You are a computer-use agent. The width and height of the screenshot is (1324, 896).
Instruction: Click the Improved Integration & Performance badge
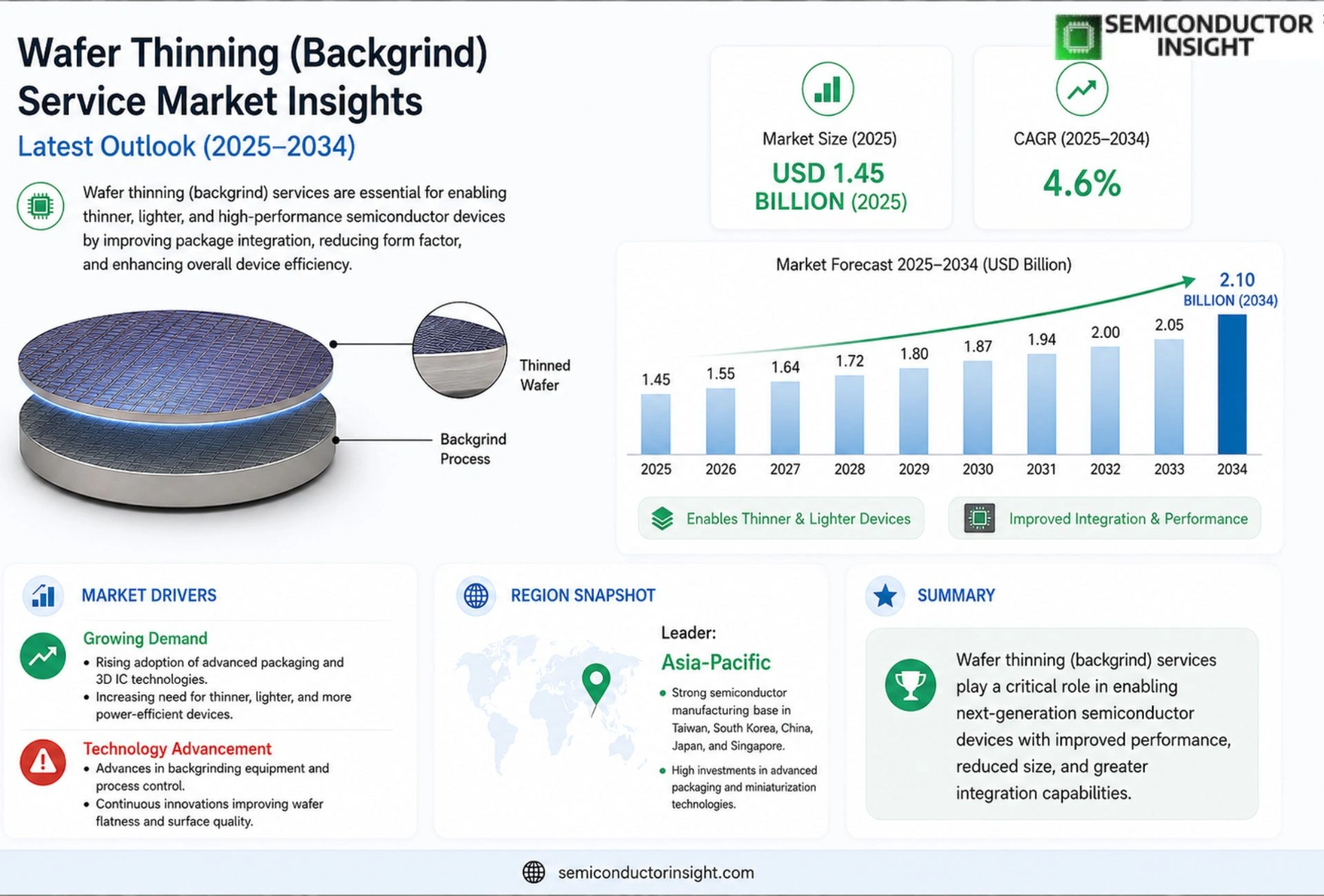coord(1105,518)
